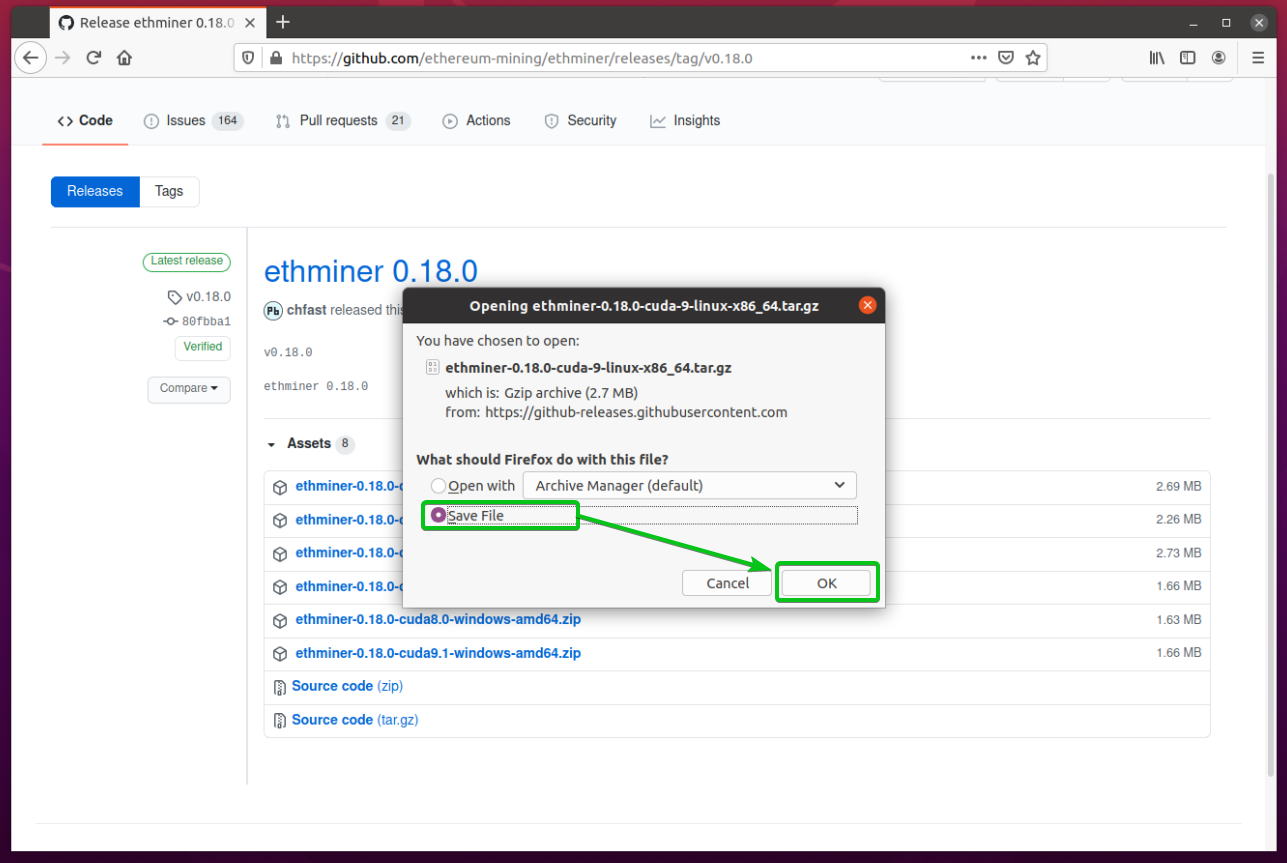This screenshot has height=863, width=1287.
Task: Click the Latest release badge
Action: [186, 261]
